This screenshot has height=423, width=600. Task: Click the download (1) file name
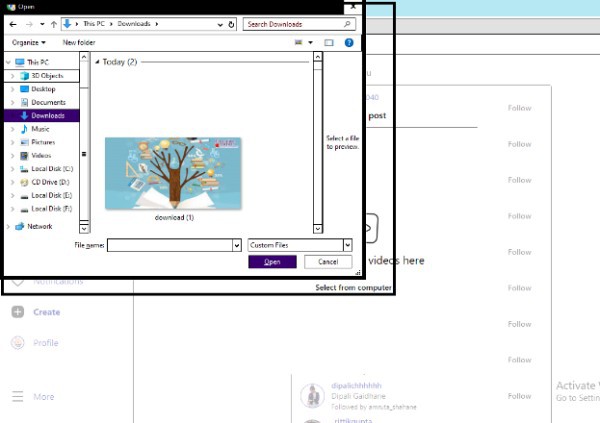click(174, 217)
